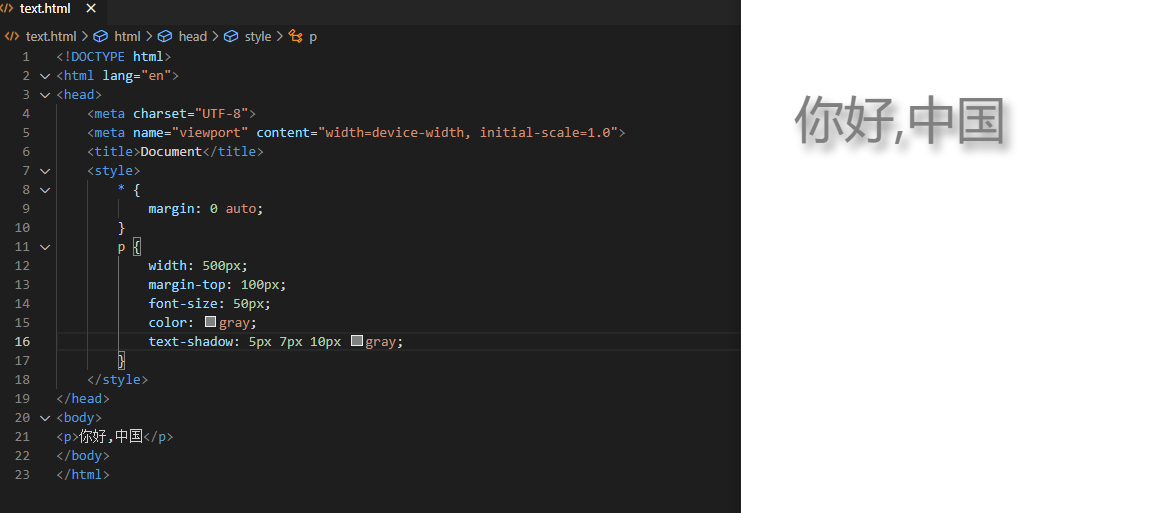This screenshot has width=1157, height=513.
Task: Click the p selector symbol icon in breadcrumbs
Action: tap(295, 36)
